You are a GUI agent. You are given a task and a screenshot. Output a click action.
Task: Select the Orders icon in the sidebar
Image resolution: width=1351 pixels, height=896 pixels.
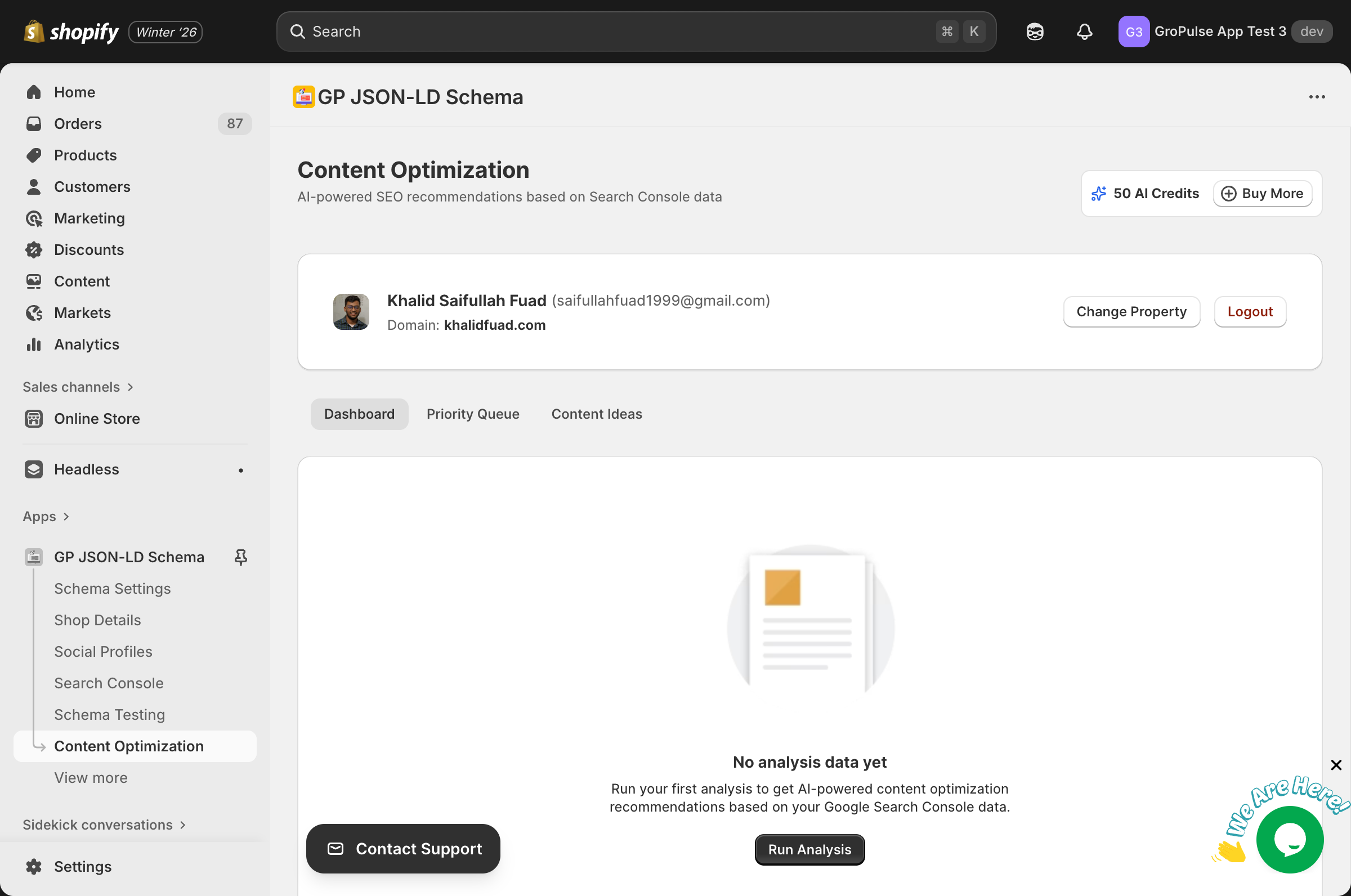point(34,123)
